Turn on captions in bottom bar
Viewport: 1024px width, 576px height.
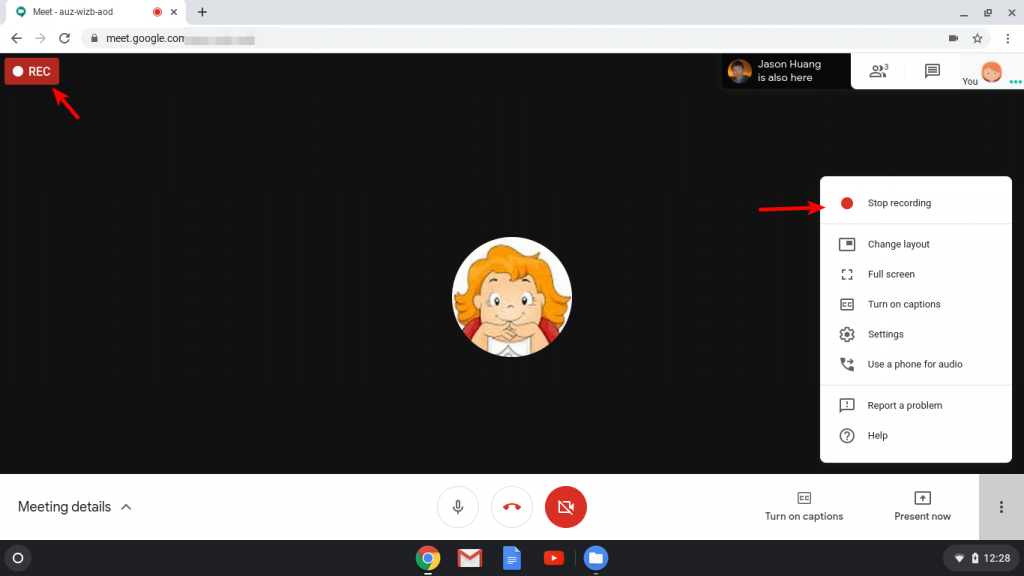pos(804,507)
